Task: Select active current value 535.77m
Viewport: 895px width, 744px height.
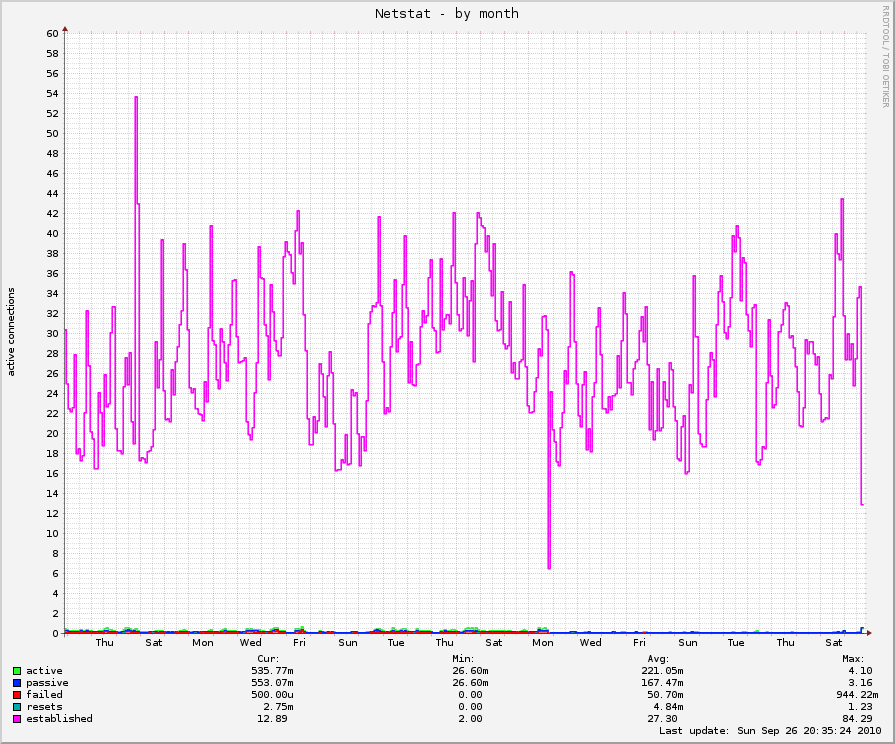Action: [x=272, y=671]
